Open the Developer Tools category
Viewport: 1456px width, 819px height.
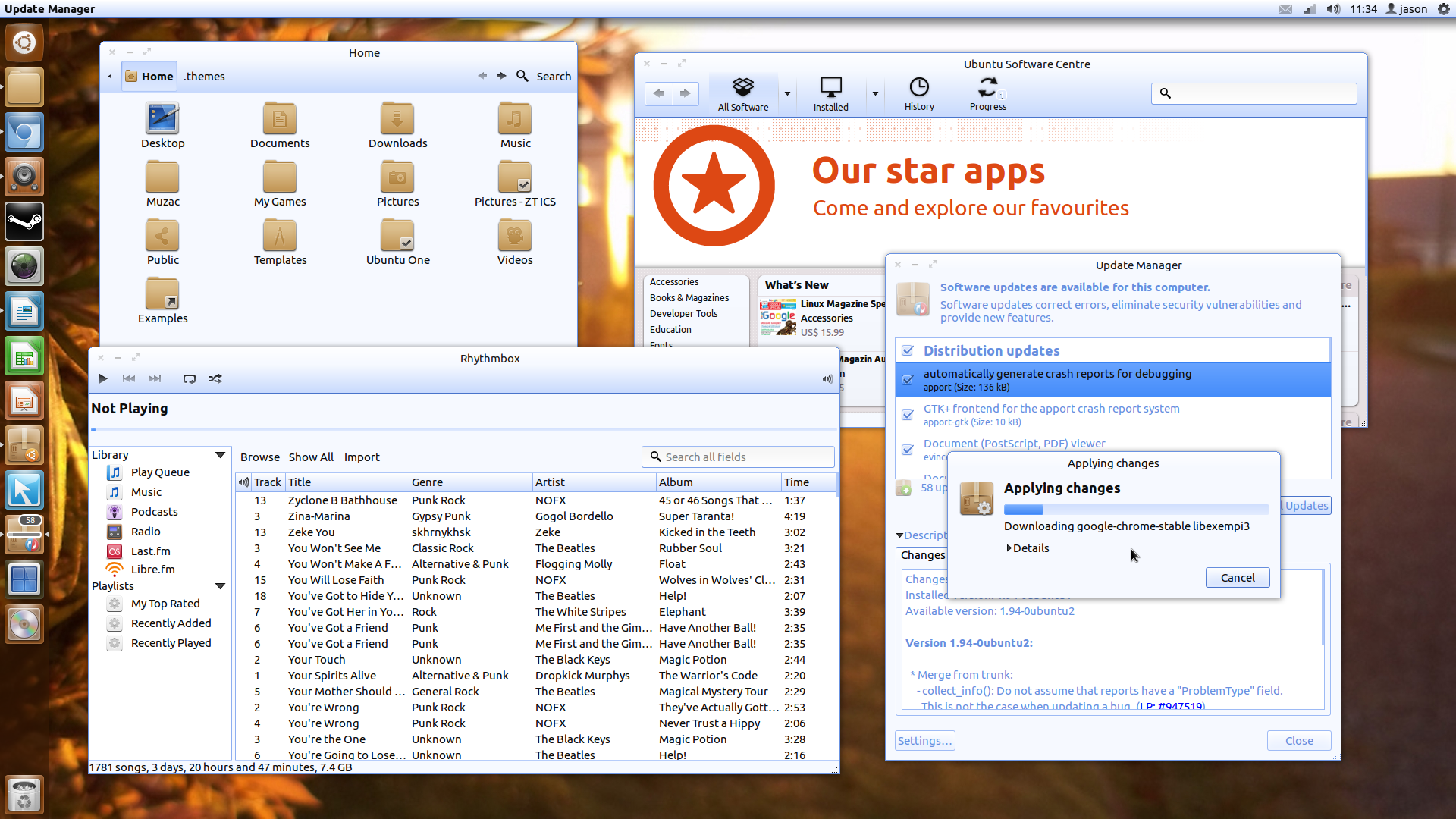683,314
